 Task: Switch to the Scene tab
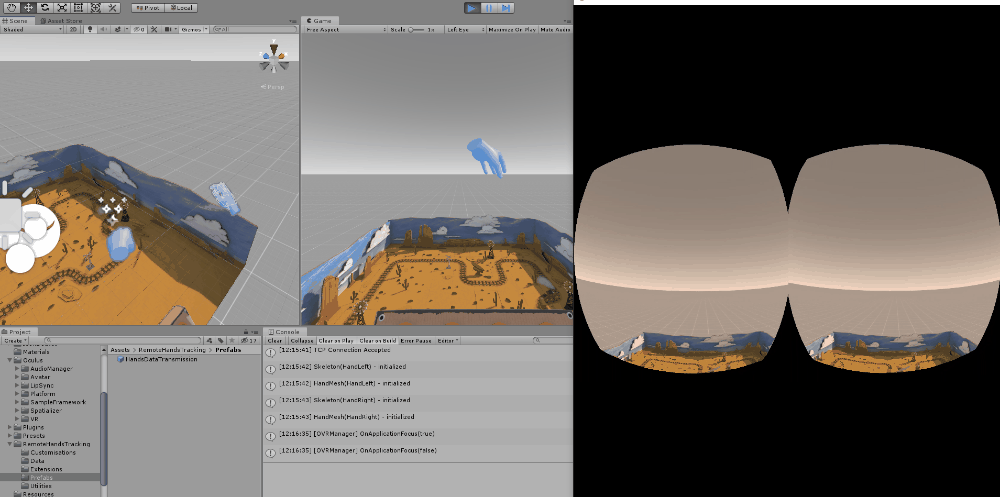(x=16, y=21)
